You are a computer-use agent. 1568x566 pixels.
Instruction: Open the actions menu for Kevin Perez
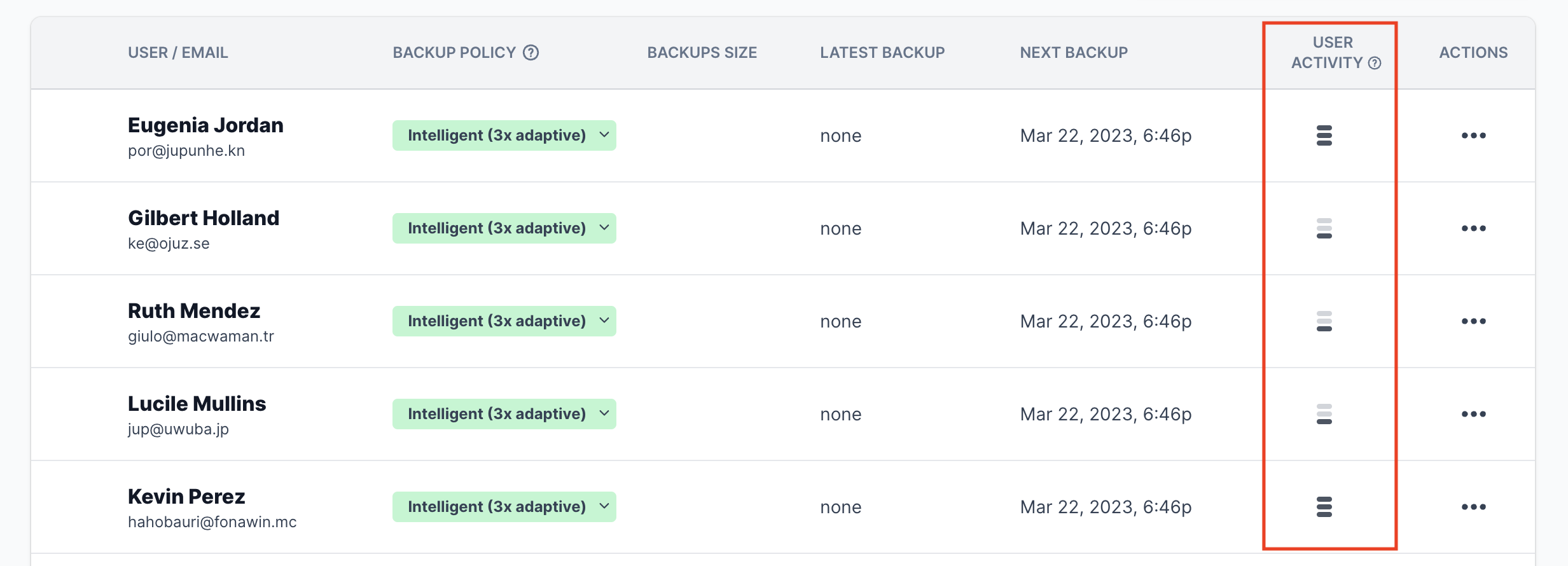1473,507
